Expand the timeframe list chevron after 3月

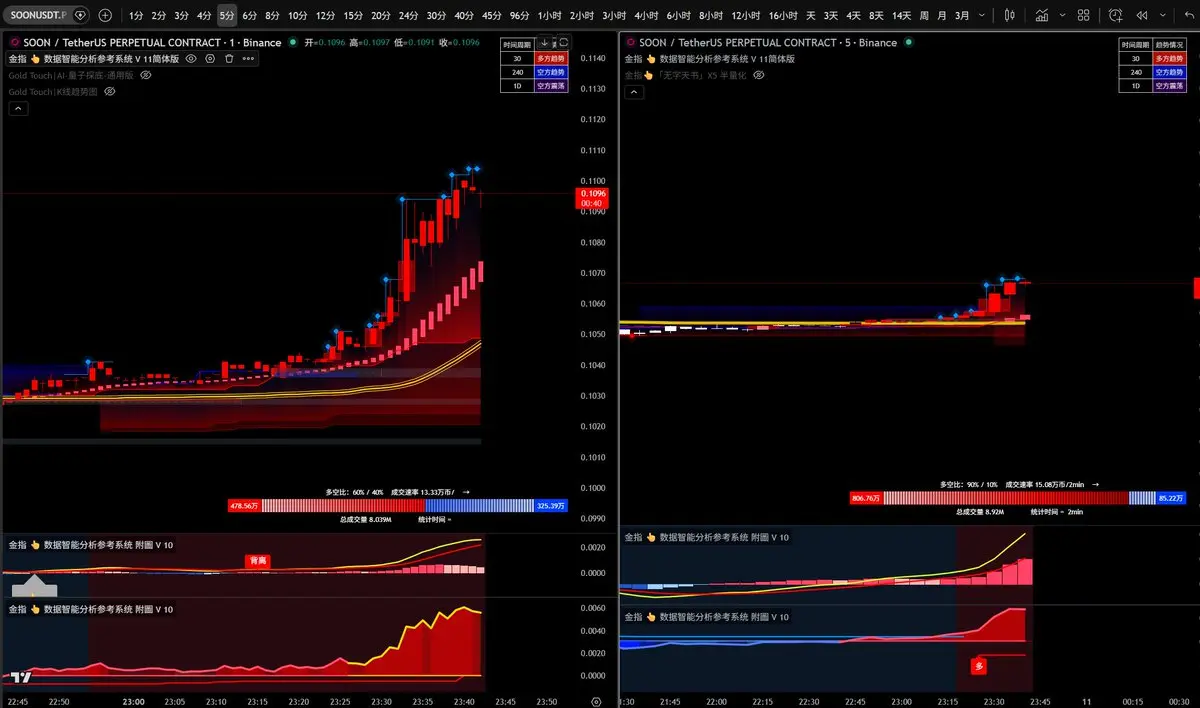(982, 15)
